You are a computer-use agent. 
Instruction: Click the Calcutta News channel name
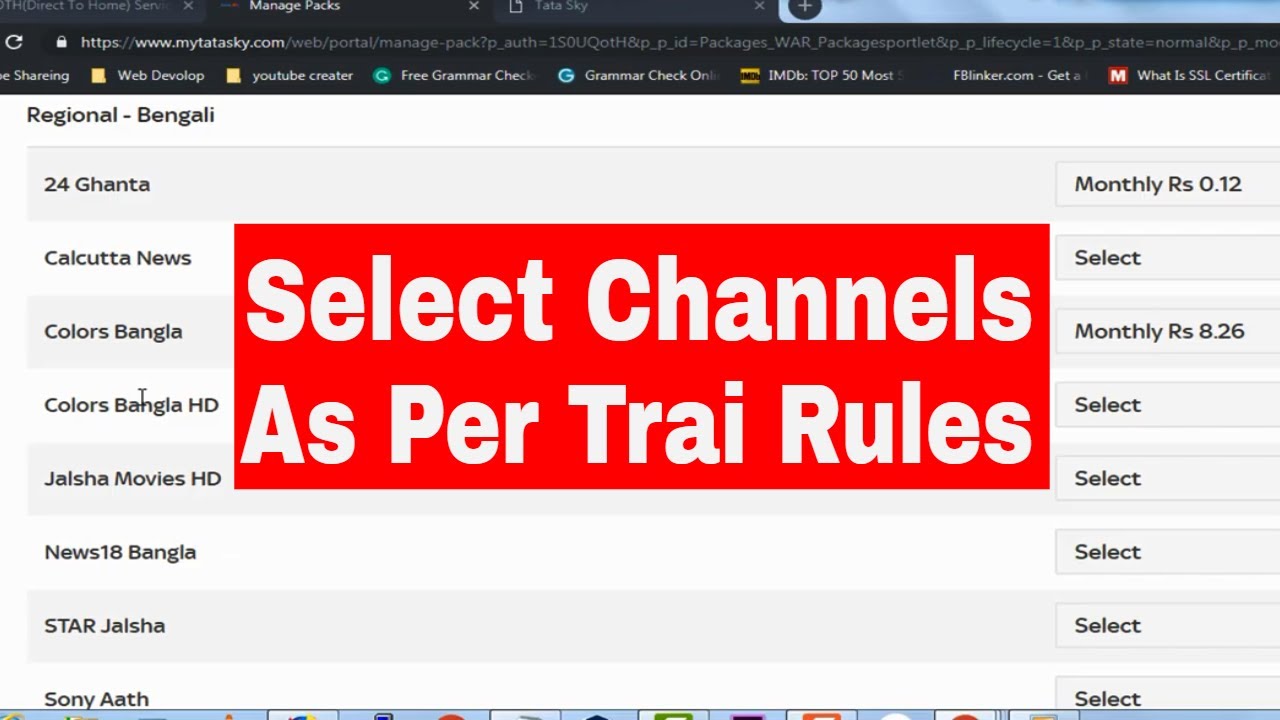(x=117, y=258)
